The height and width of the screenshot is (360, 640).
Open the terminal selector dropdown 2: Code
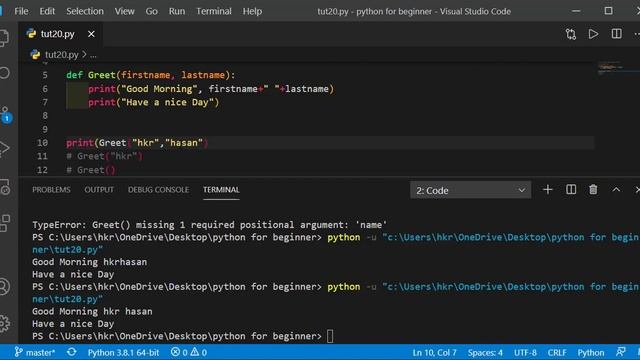coord(470,190)
